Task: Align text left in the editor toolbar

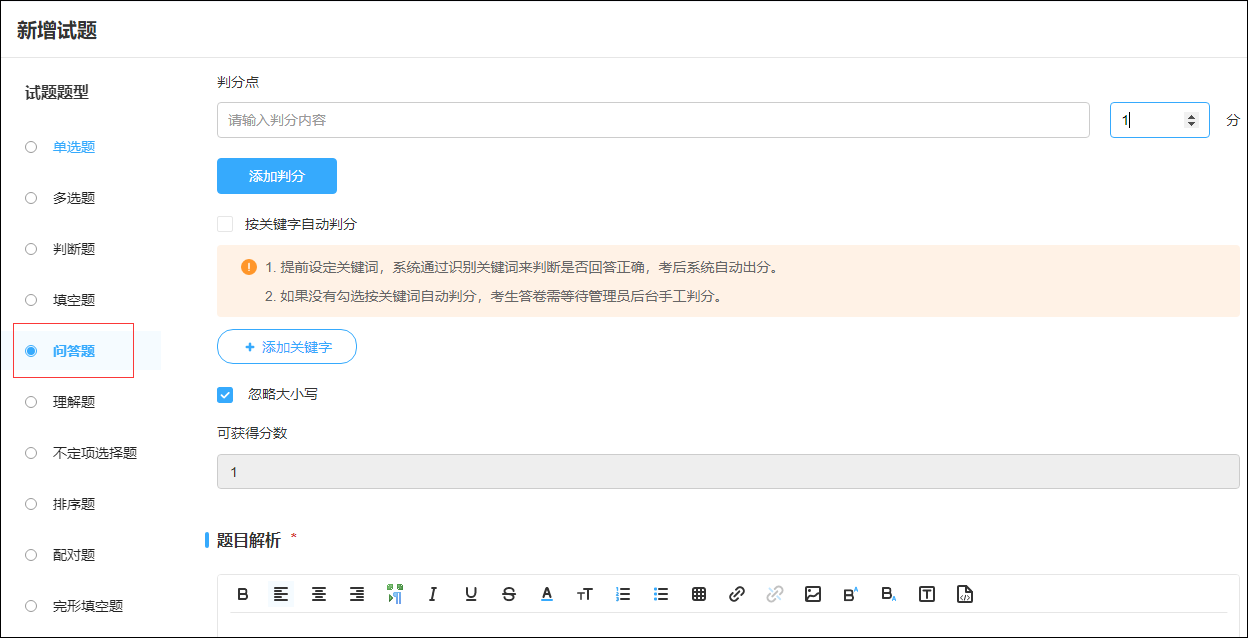Action: [x=281, y=594]
